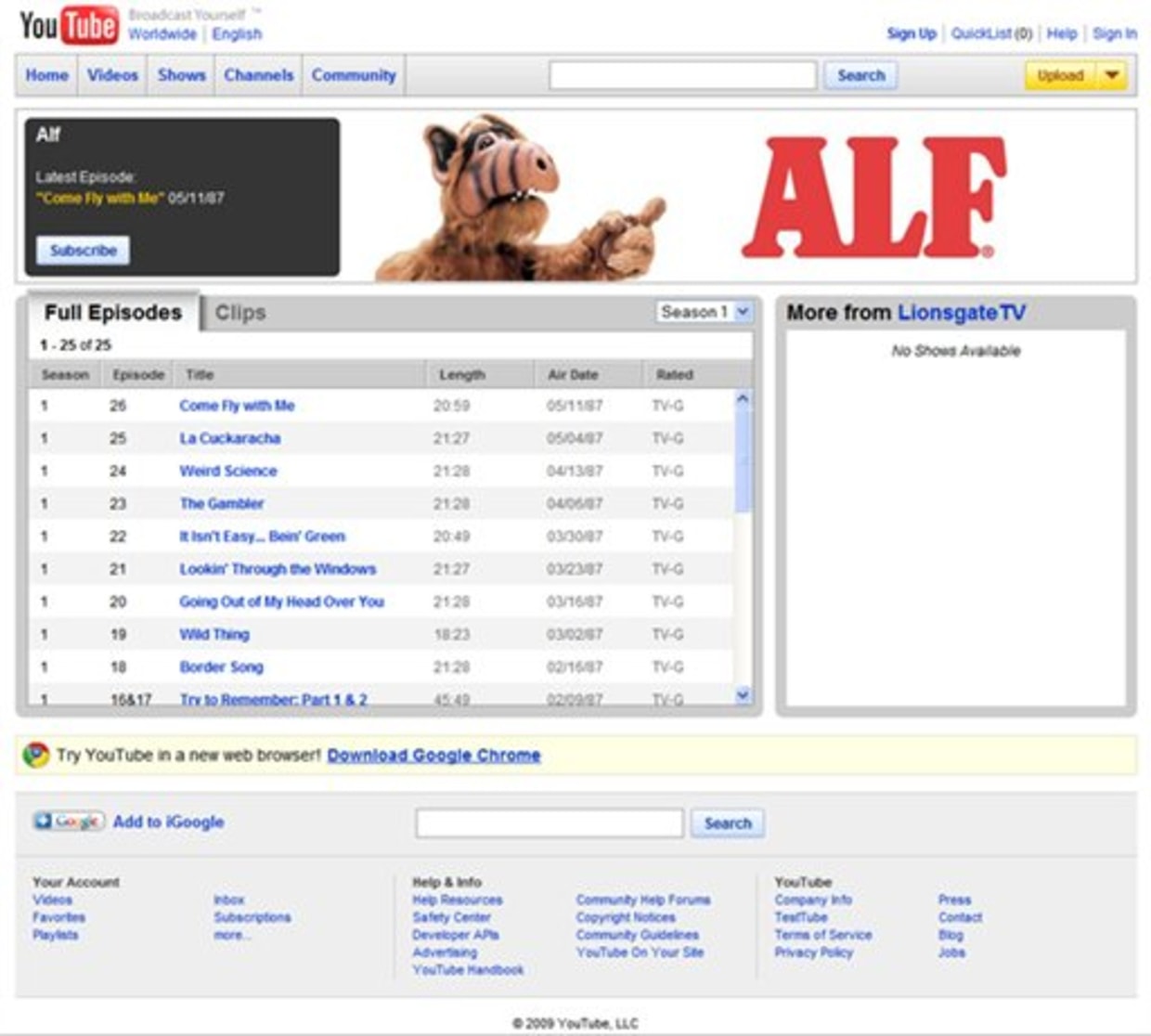Subscribe to the Alf show
The image size is (1151, 1036).
coord(83,250)
